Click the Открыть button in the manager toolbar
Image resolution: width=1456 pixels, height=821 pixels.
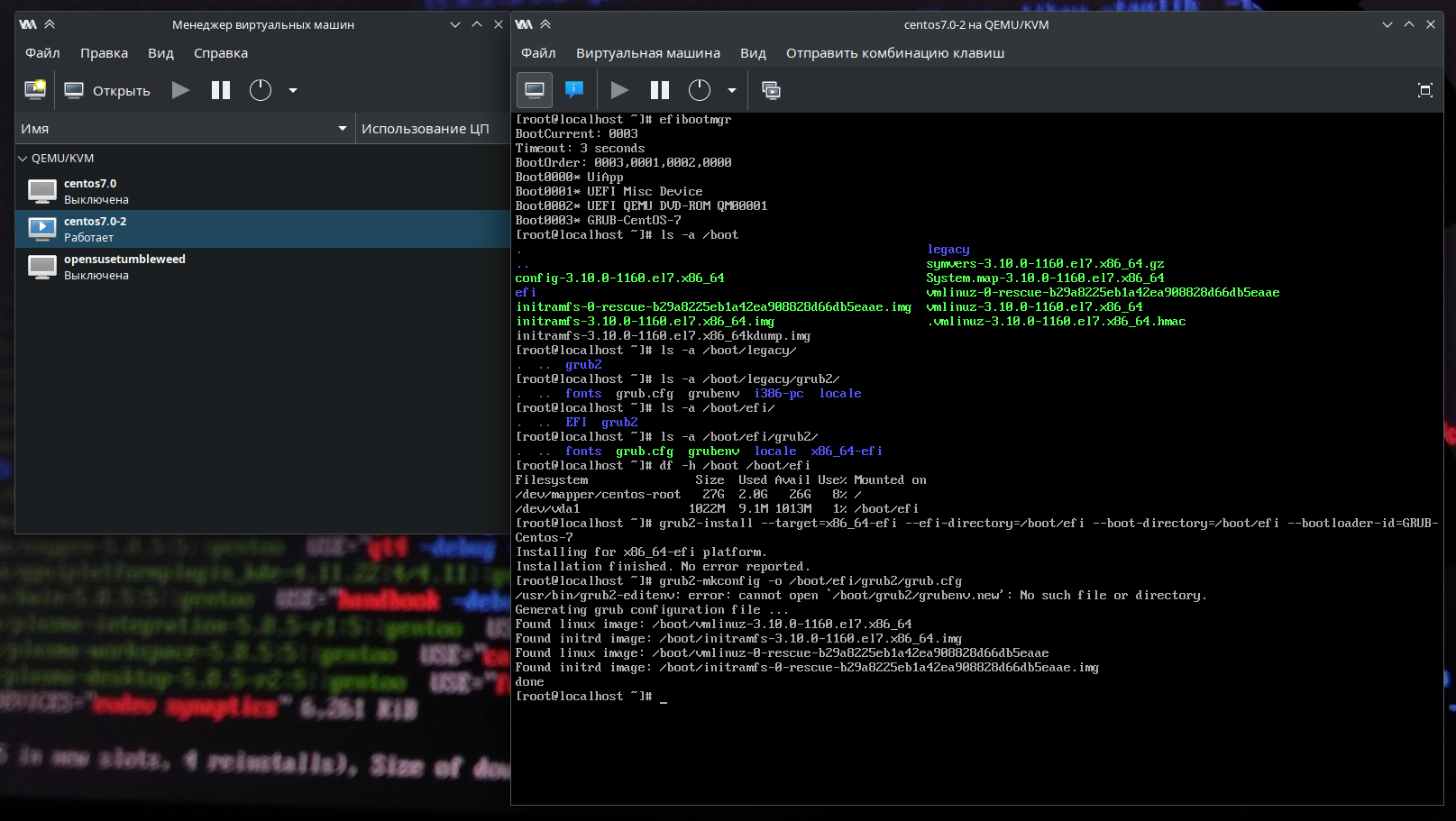coord(107,90)
